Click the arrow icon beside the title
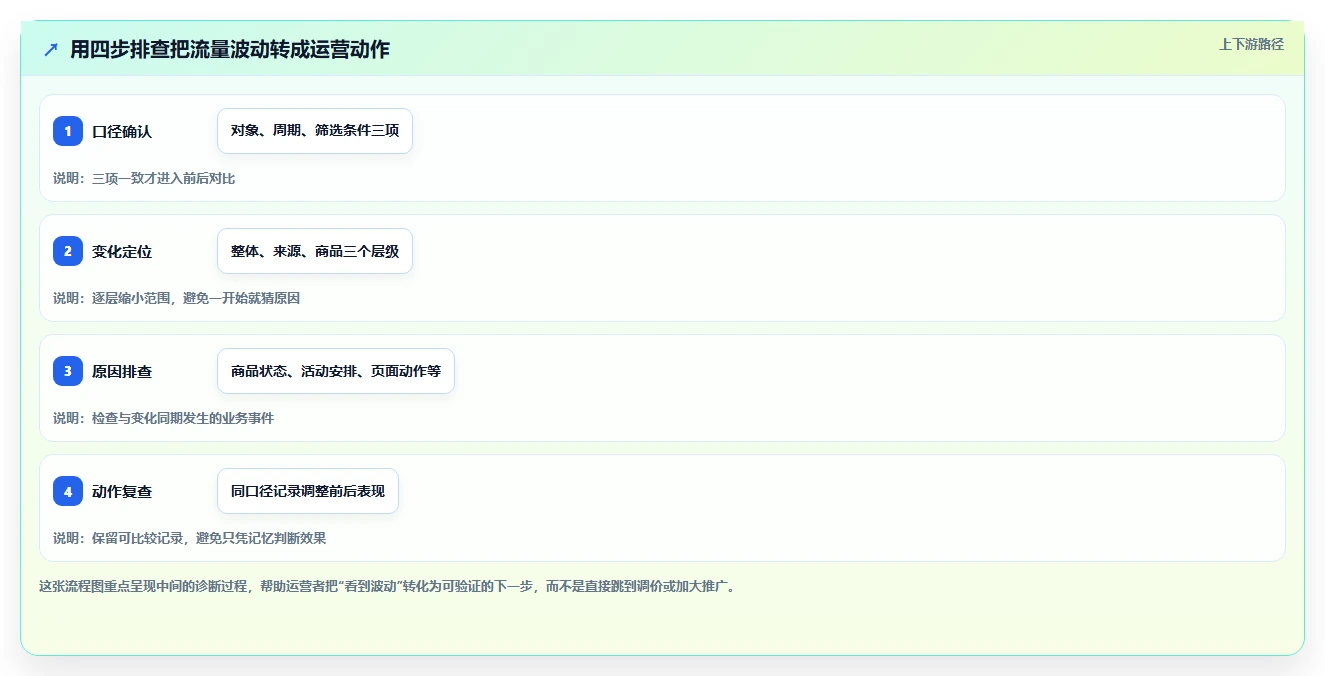 [51, 49]
